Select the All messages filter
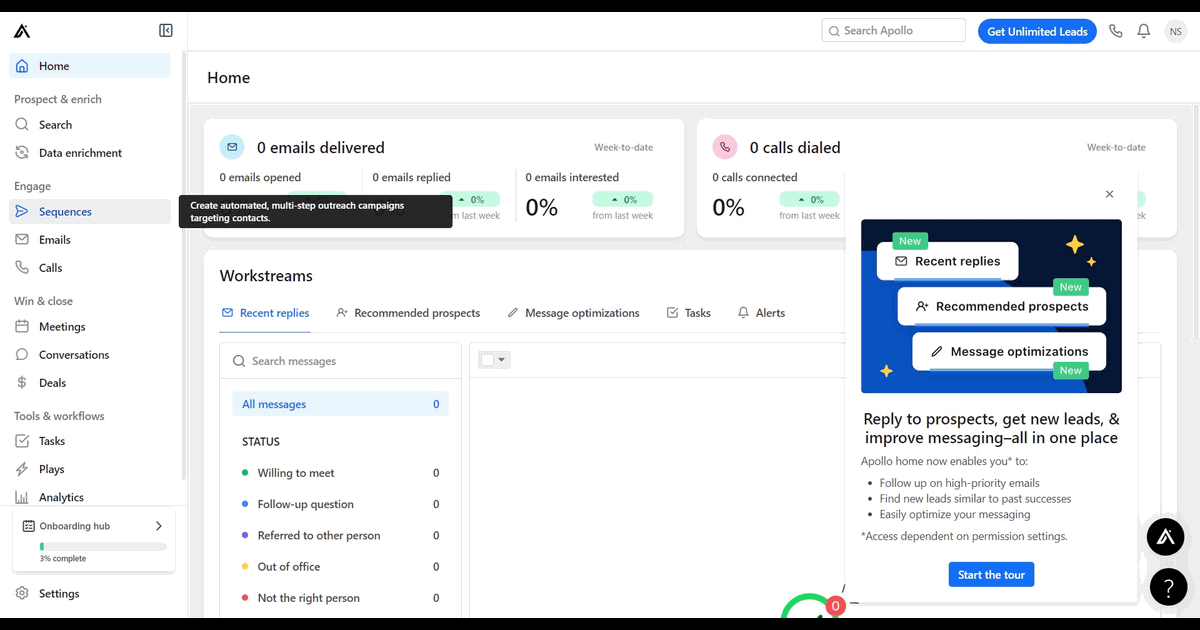This screenshot has height=630, width=1200. pyautogui.click(x=340, y=404)
